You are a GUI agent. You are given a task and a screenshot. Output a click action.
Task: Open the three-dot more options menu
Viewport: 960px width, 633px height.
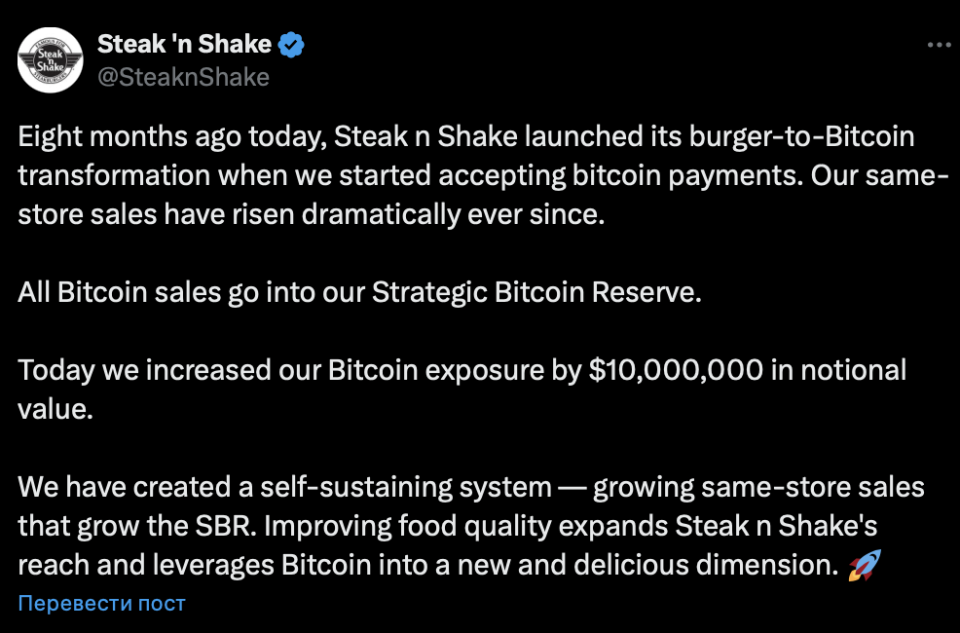pos(938,45)
